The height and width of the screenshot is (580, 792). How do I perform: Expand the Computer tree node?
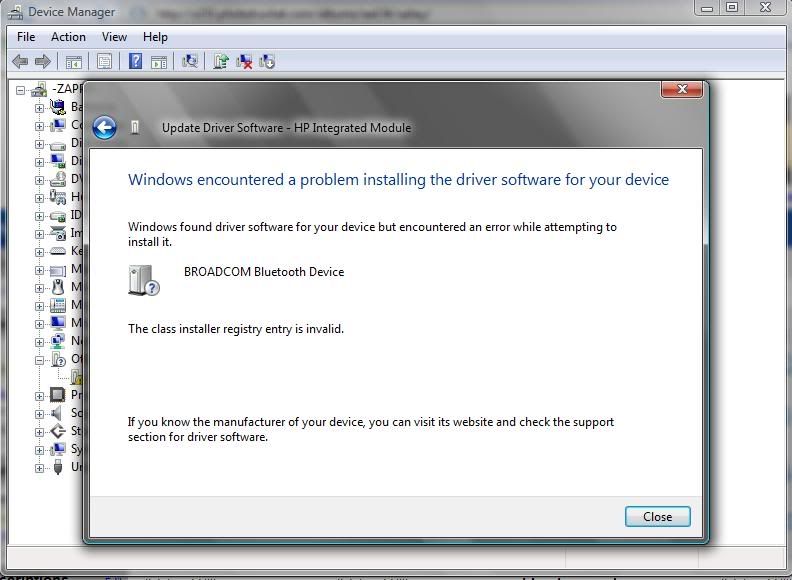39,126
